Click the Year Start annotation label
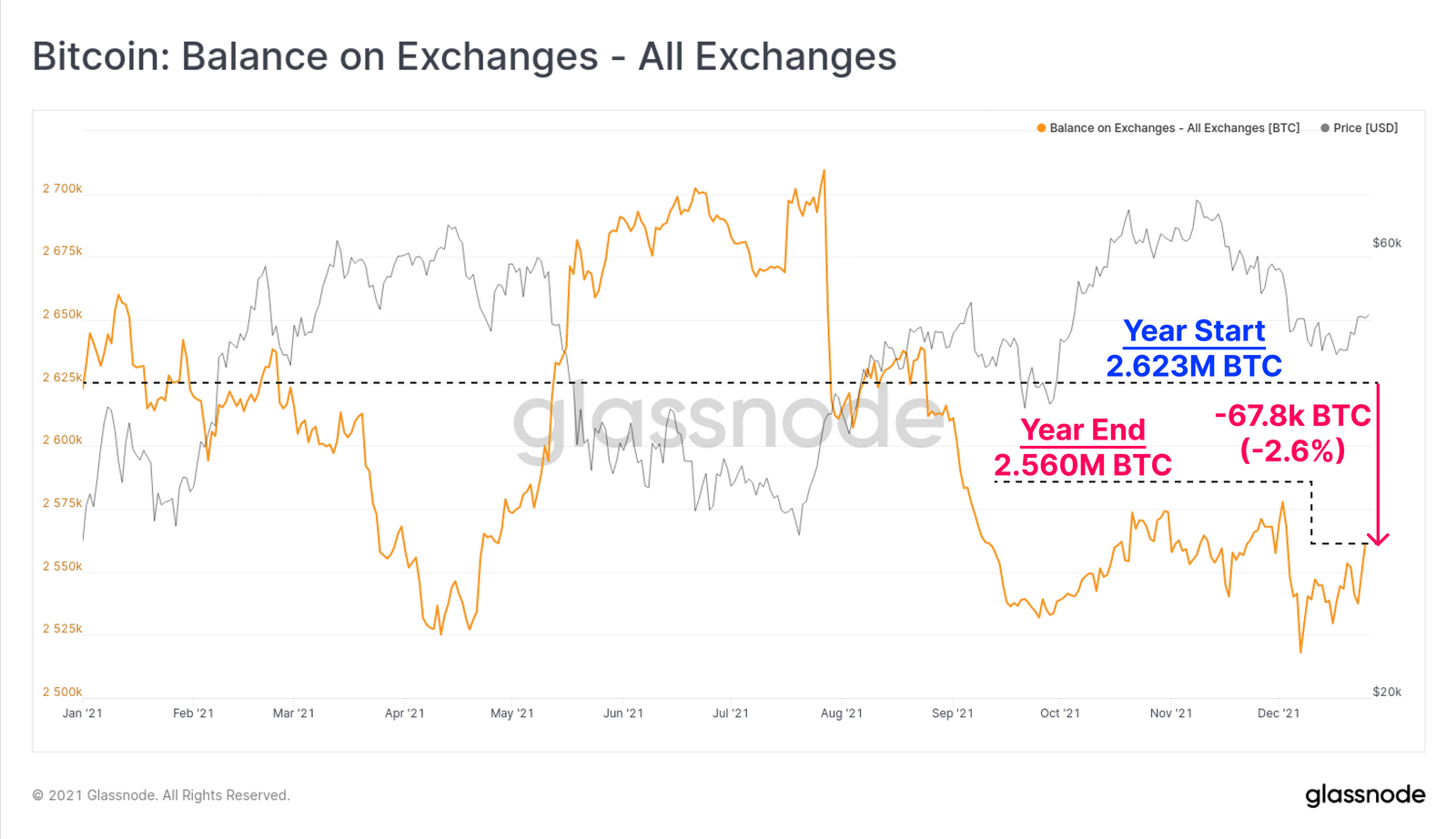The image size is (1456, 839). pos(1194,331)
